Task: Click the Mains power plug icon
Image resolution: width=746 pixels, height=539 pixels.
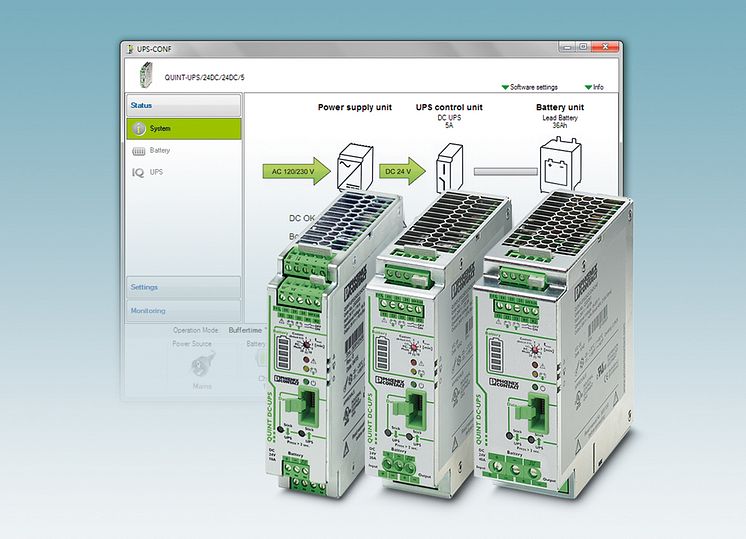Action: (x=202, y=365)
